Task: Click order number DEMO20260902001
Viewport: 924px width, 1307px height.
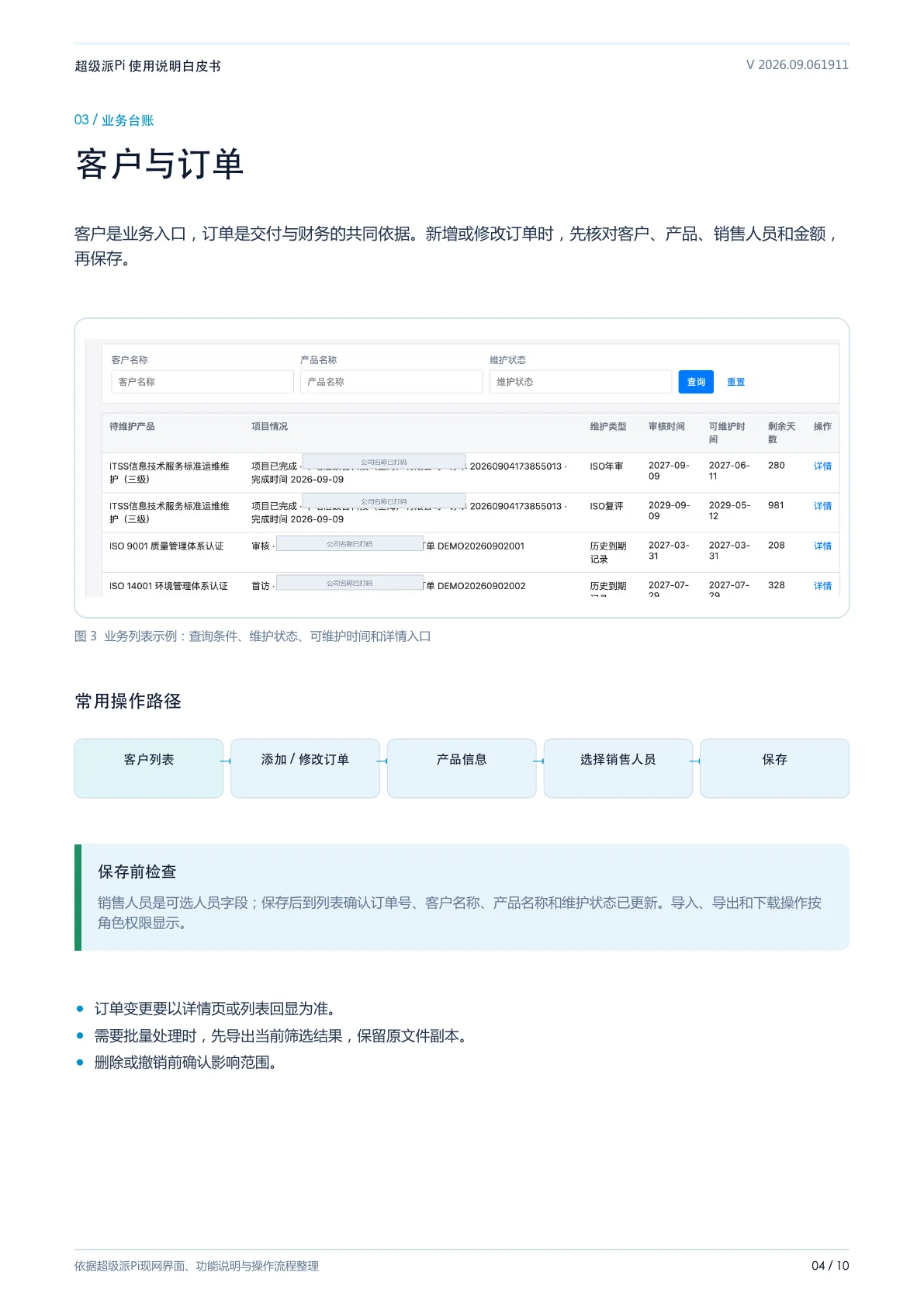Action: [481, 546]
